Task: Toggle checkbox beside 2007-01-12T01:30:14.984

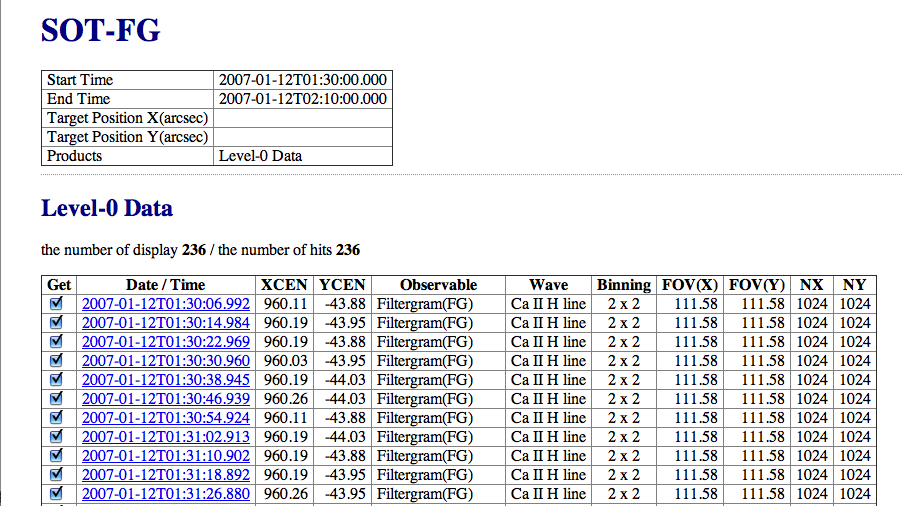Action: click(57, 322)
